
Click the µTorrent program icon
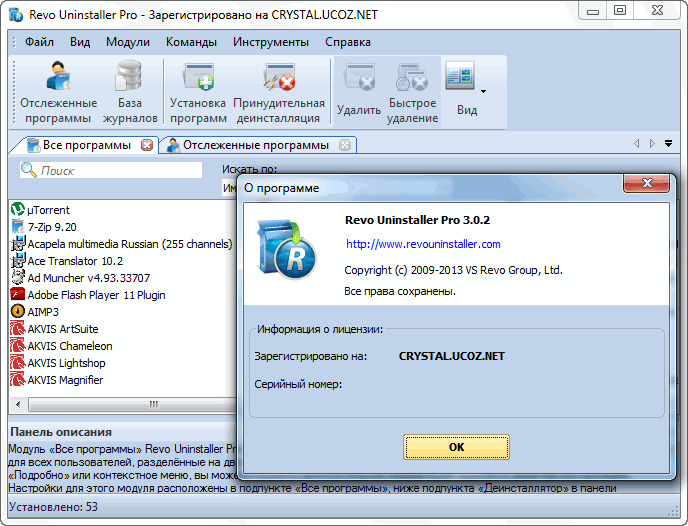pyautogui.click(x=18, y=209)
